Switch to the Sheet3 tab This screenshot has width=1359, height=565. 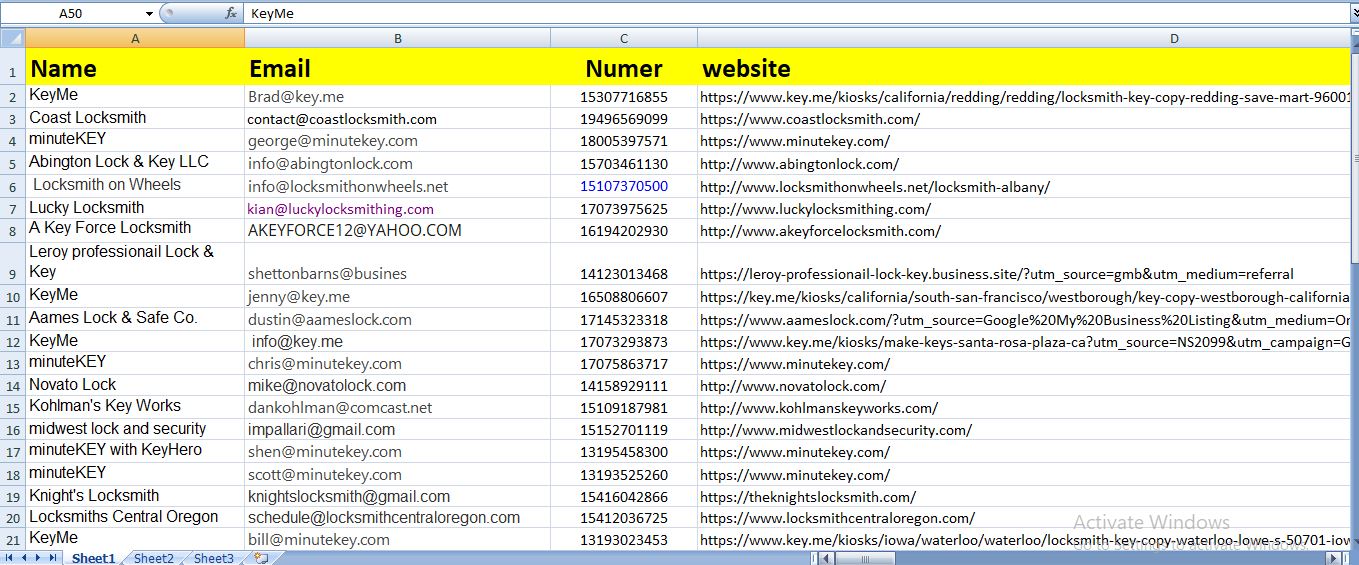point(214,558)
